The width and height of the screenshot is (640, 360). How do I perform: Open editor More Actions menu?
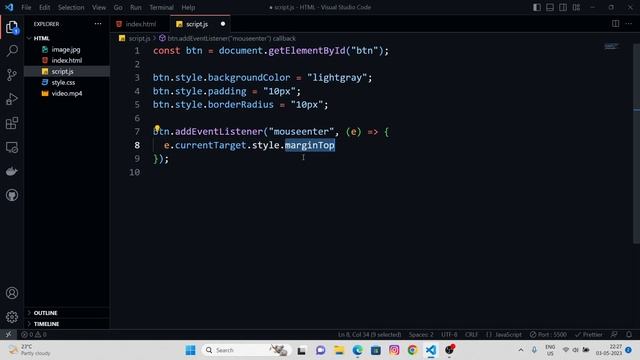tap(629, 24)
